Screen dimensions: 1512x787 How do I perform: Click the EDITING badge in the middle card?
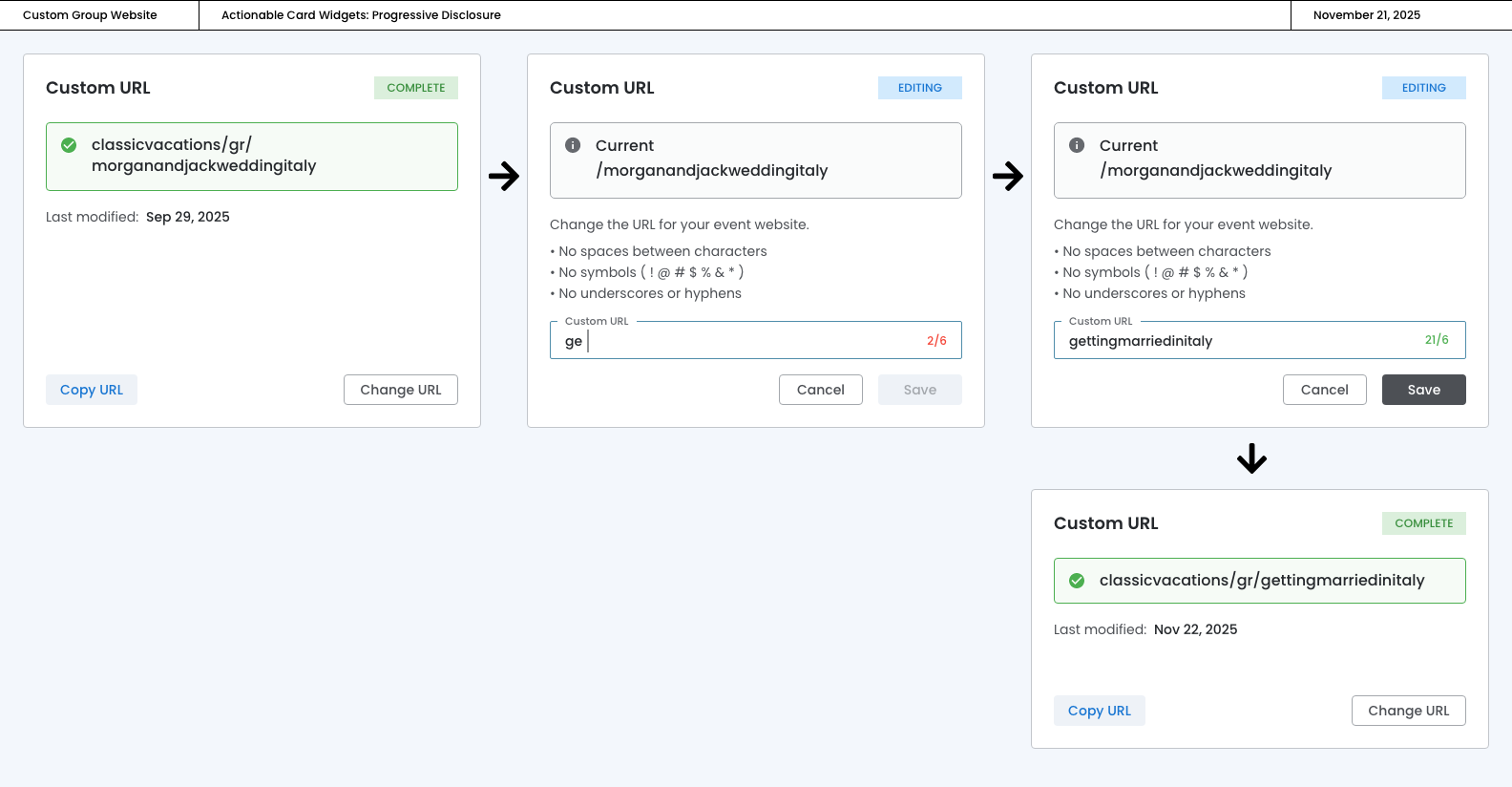coord(919,88)
